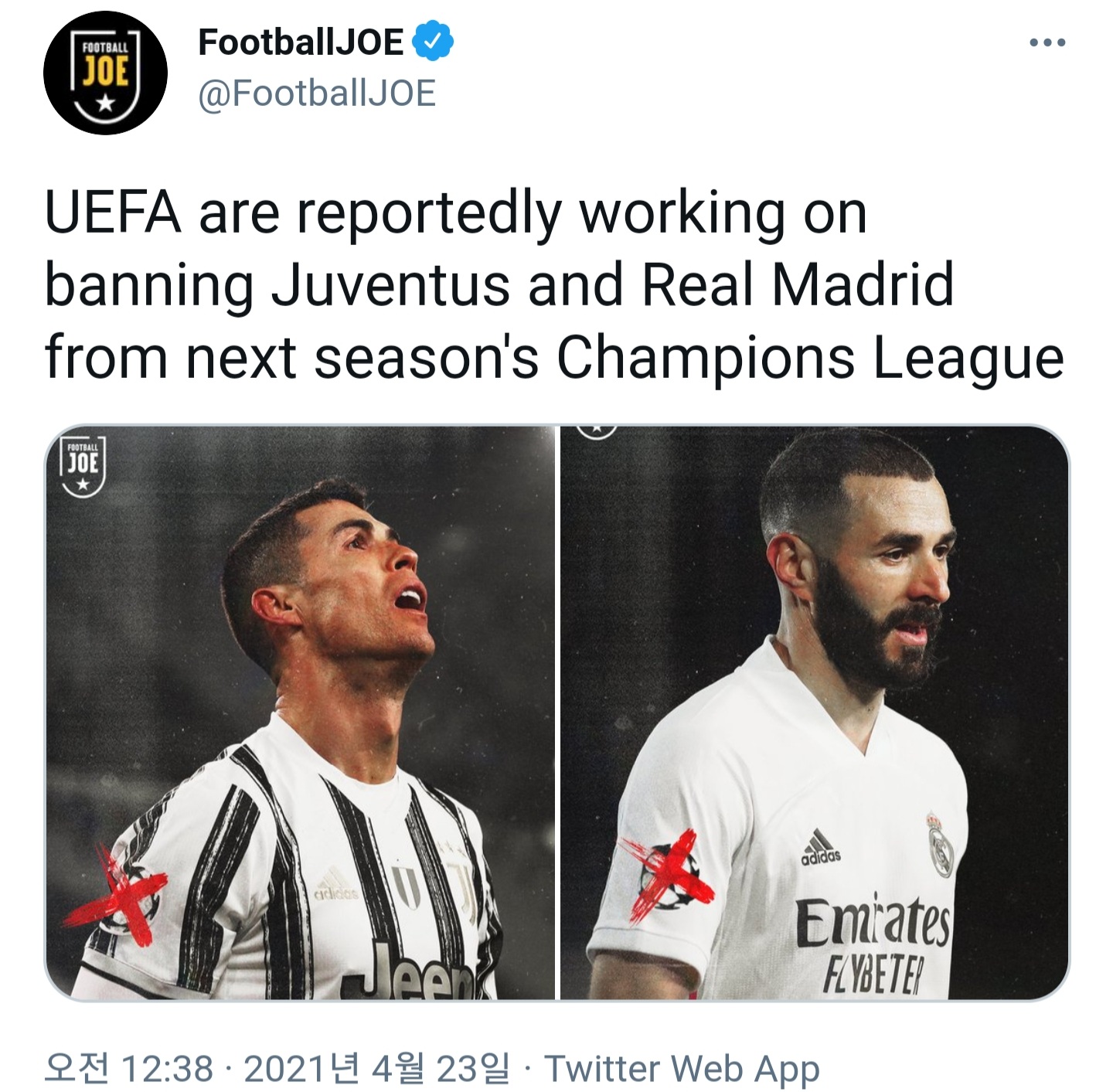Open the Twitter Web App source link
The image size is (1113, 1092).
(682, 1070)
